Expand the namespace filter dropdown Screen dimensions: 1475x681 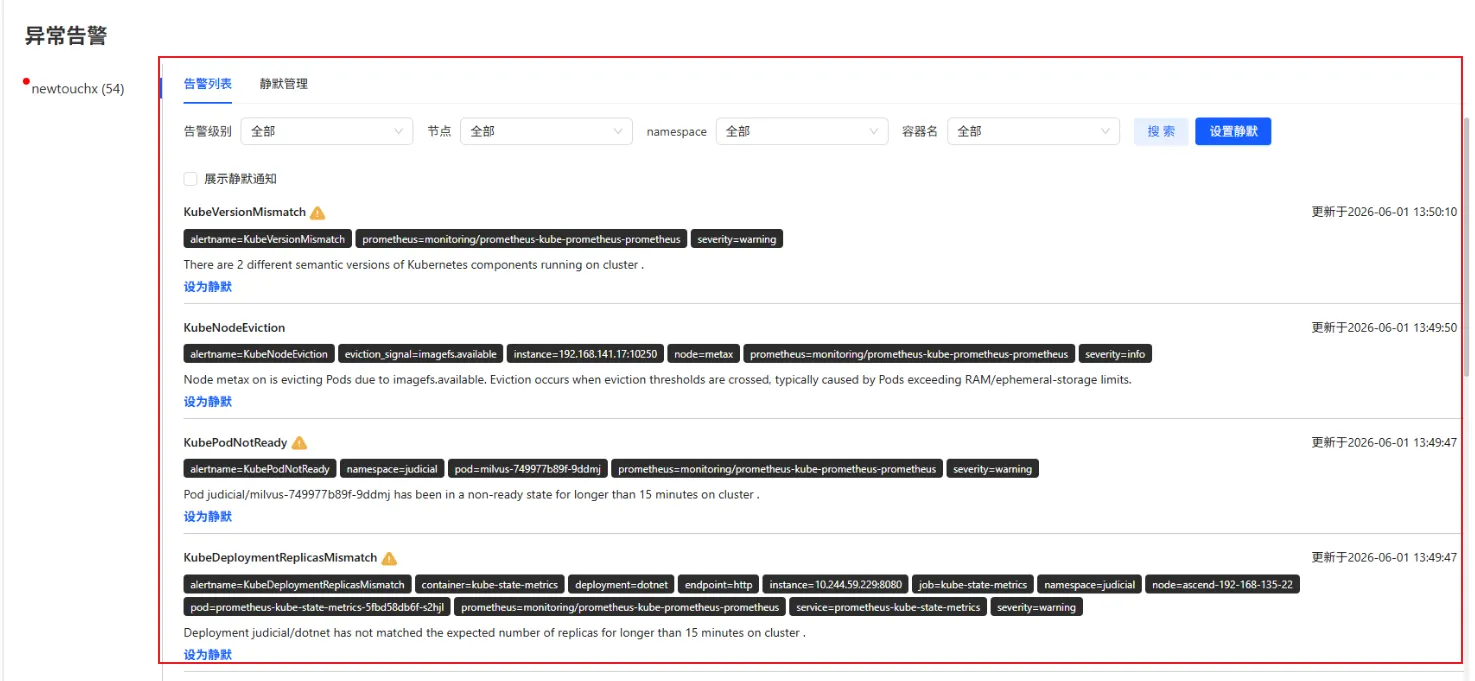802,131
